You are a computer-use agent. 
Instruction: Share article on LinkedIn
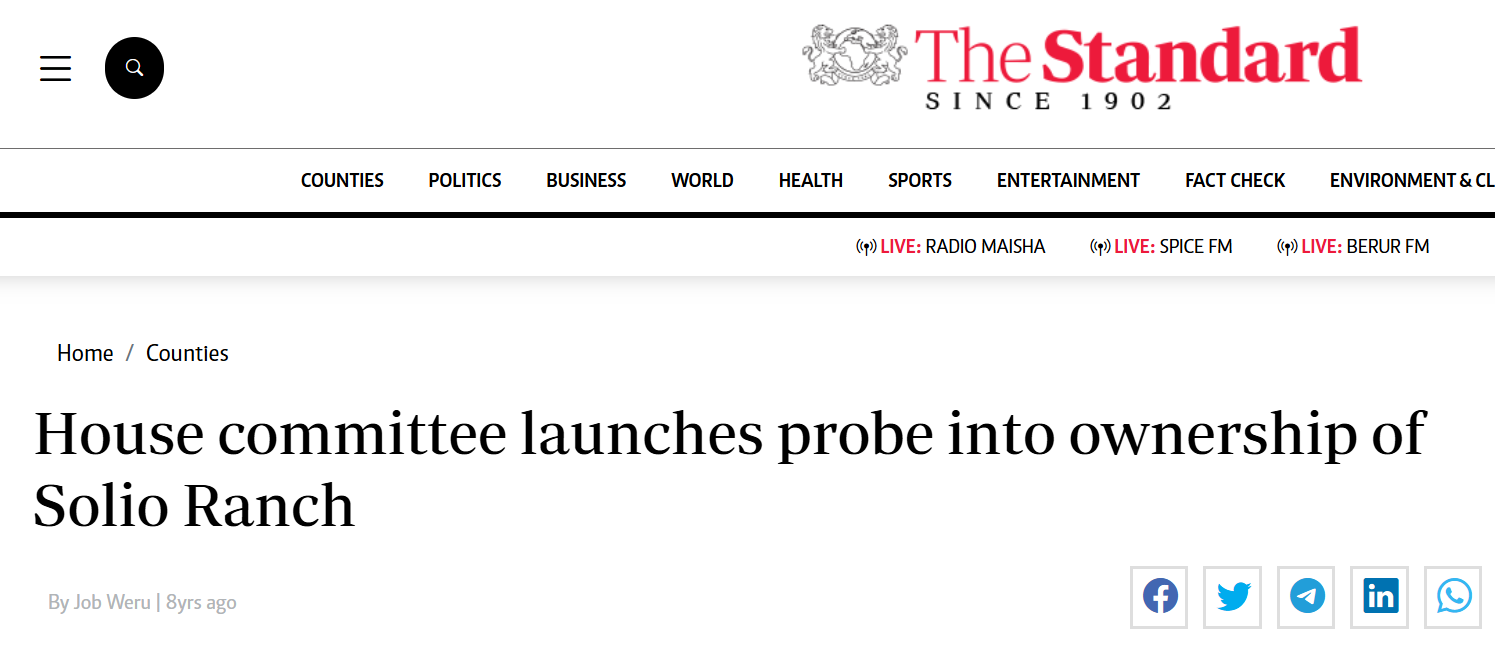pyautogui.click(x=1380, y=597)
